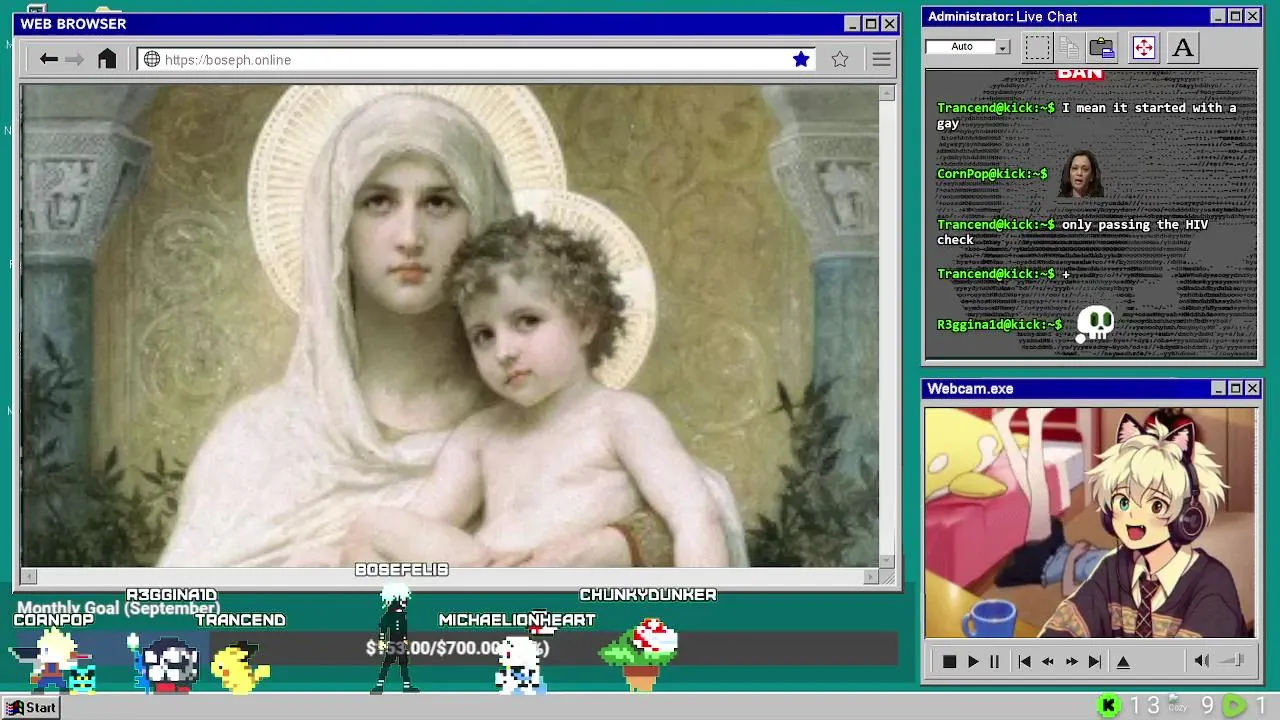
Task: Click 'only passing the HIV check' message
Action: tap(1072, 232)
